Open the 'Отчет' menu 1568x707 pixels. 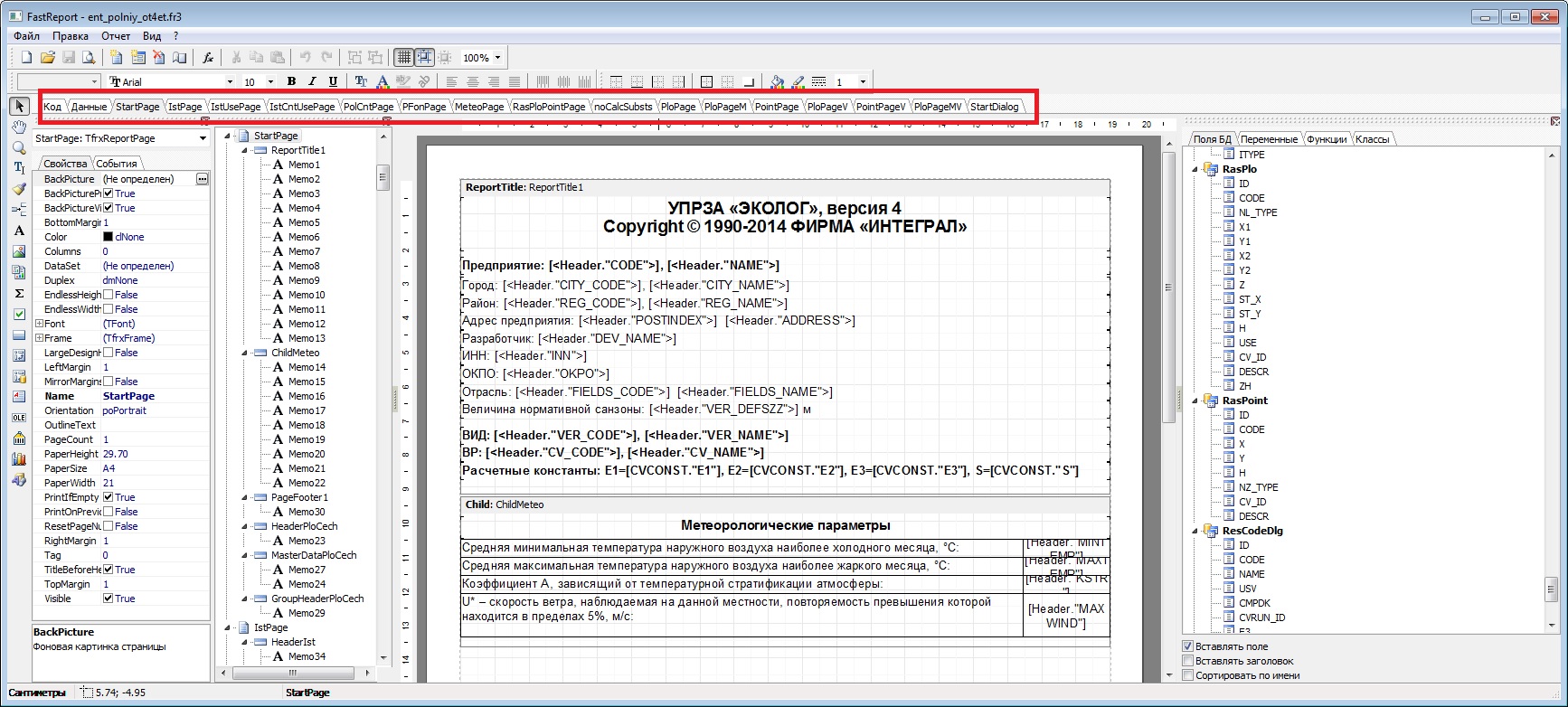tap(116, 36)
